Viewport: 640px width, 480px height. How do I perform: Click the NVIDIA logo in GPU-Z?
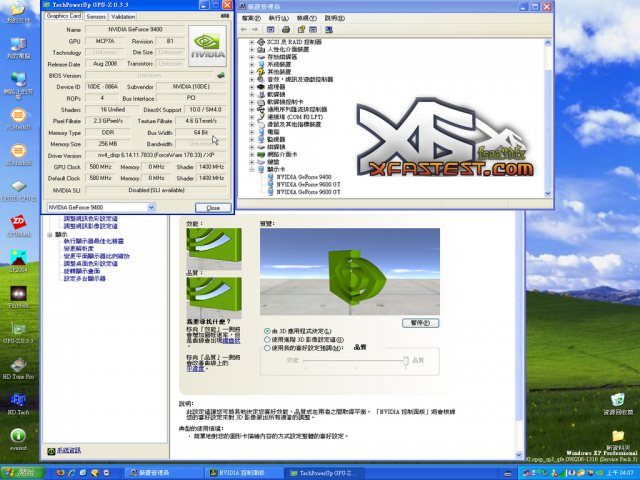tap(207, 46)
